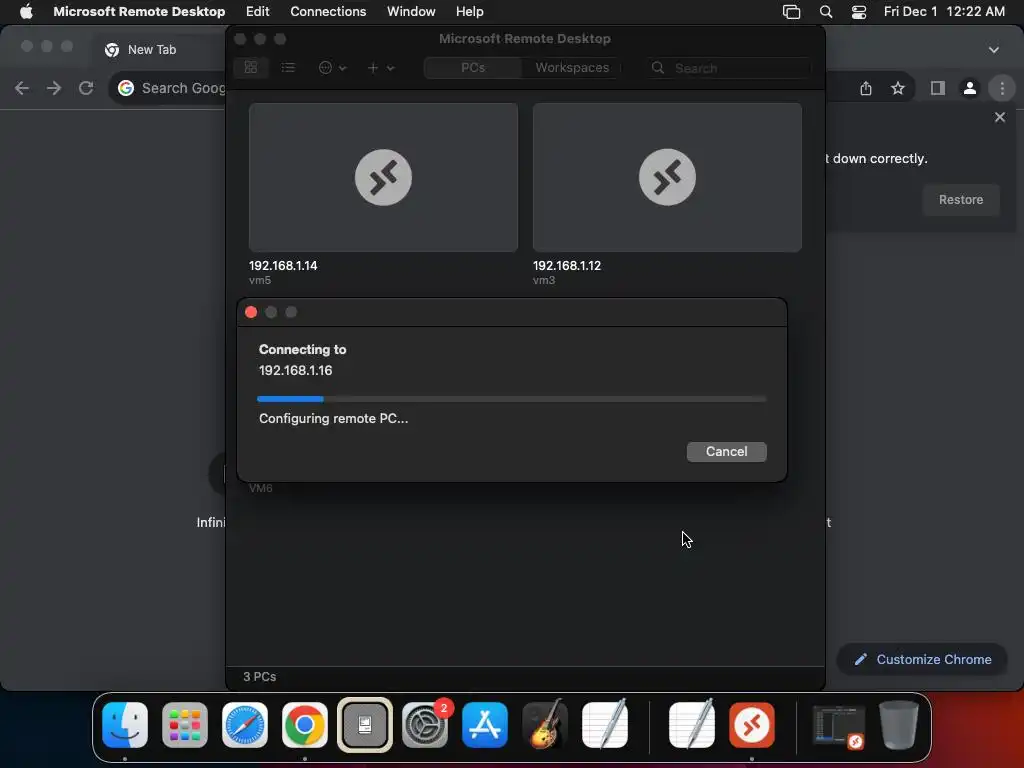Open Control Center in menu bar

click(859, 12)
